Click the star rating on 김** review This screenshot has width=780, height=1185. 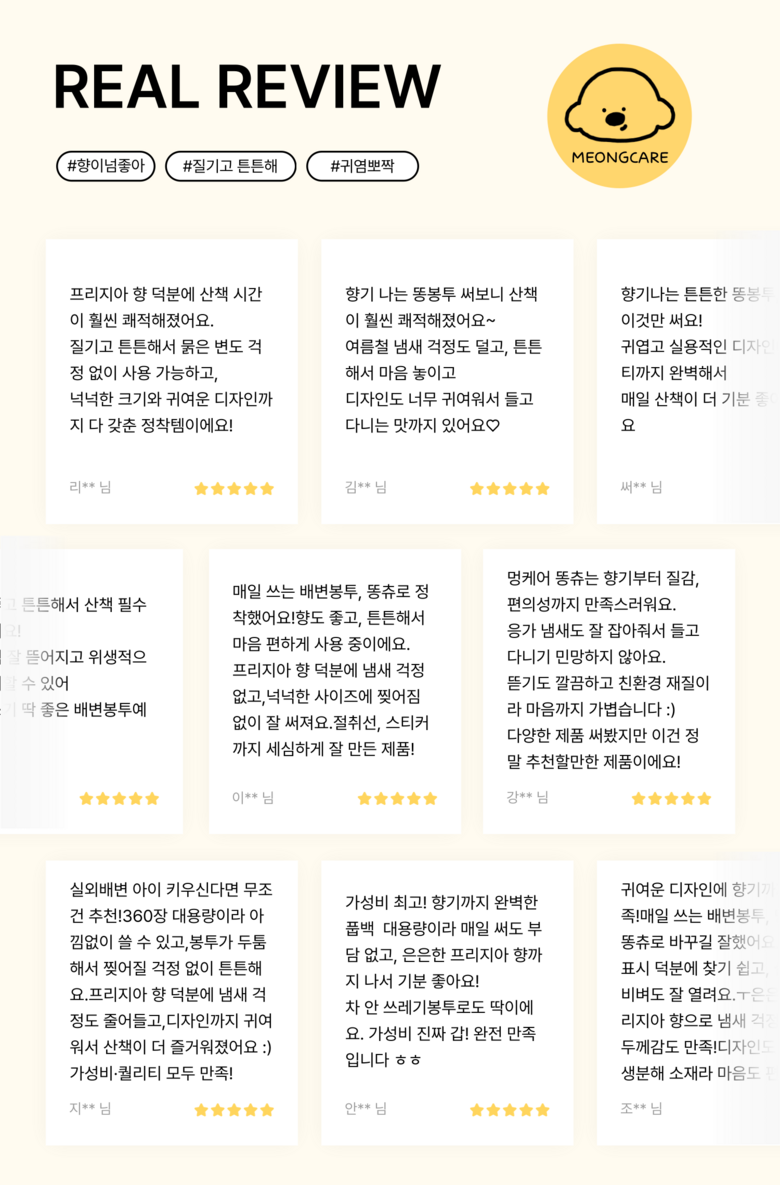click(509, 489)
